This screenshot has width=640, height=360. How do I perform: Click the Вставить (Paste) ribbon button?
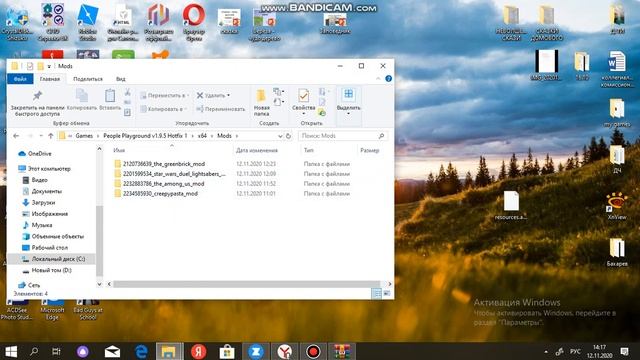110,100
